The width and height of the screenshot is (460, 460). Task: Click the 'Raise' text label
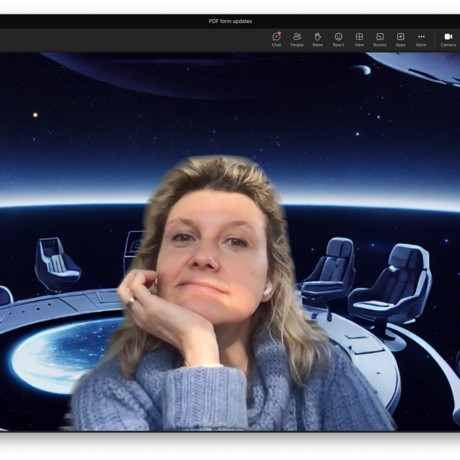click(x=318, y=45)
